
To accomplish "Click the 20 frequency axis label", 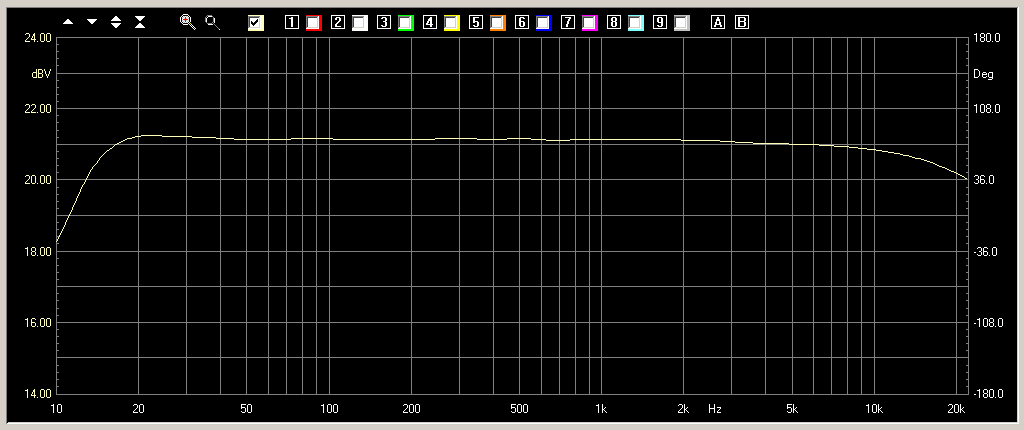I will (x=138, y=410).
